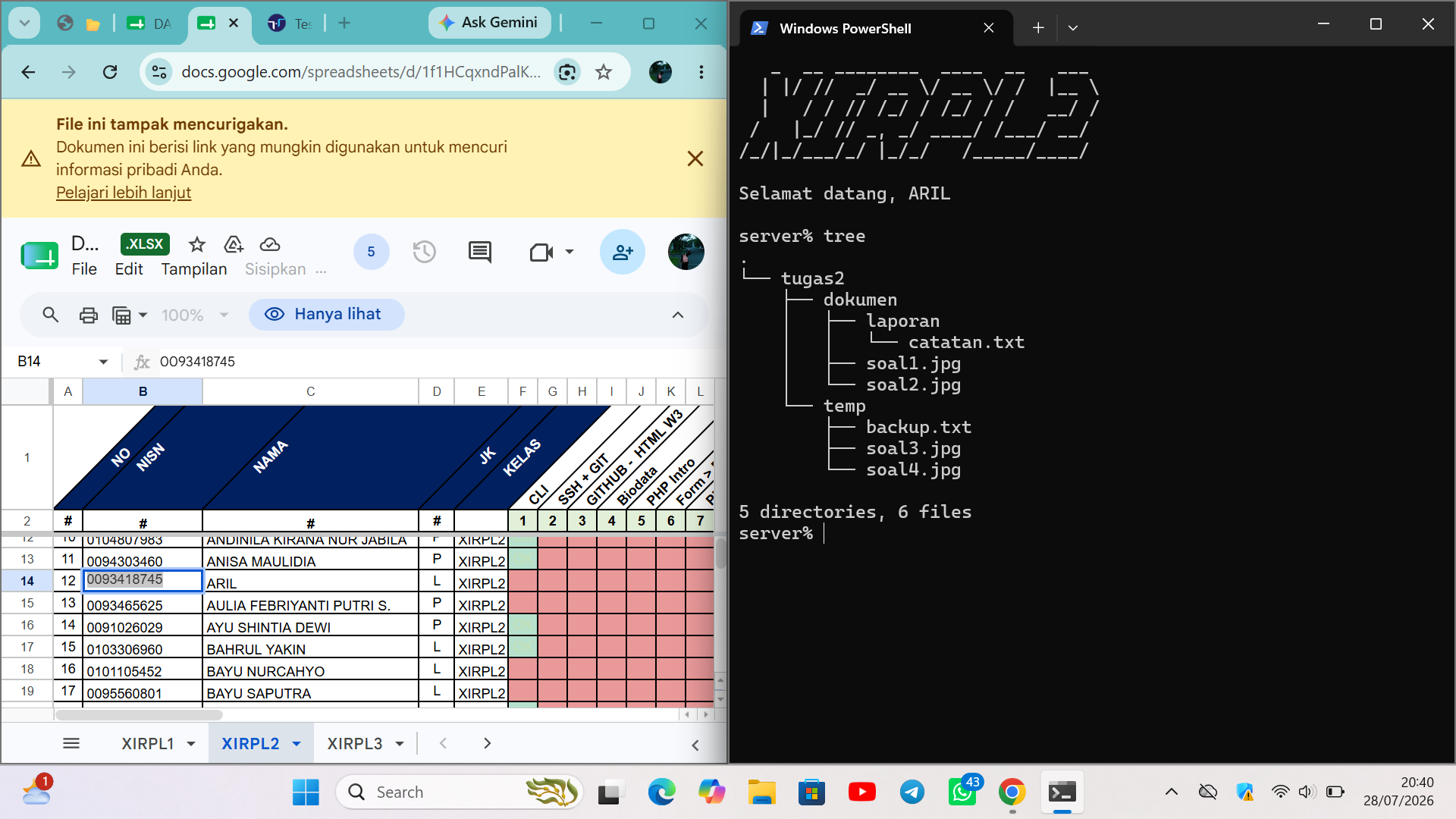Show hidden tray icons chevron
The image size is (1456, 819).
(1171, 792)
